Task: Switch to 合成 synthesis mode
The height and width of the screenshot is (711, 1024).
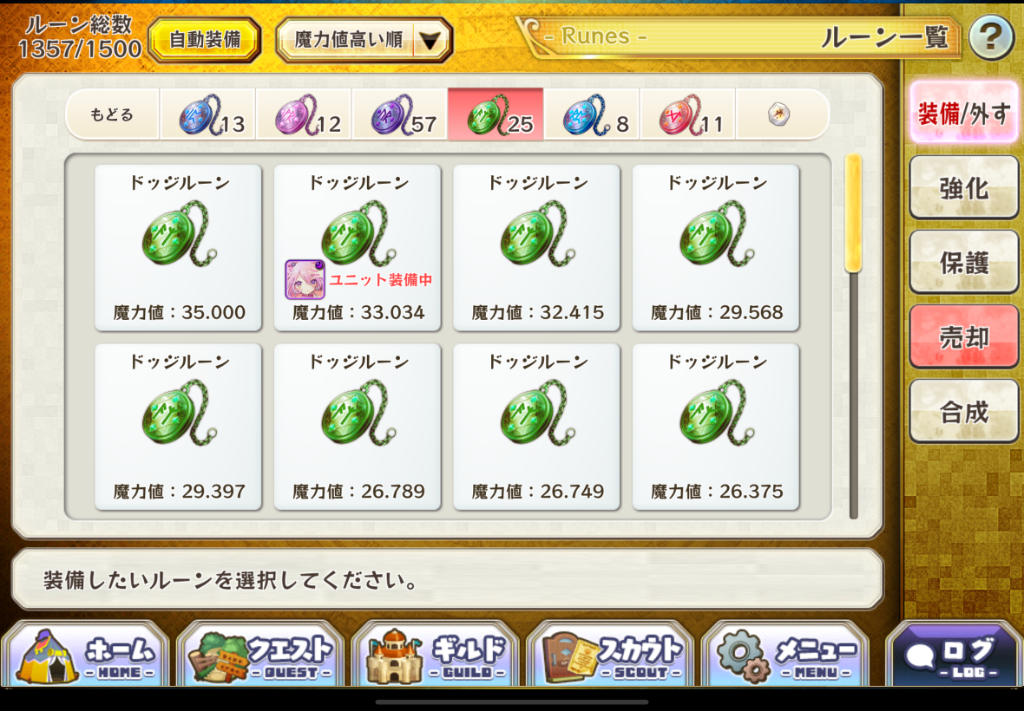Action: pos(963,412)
